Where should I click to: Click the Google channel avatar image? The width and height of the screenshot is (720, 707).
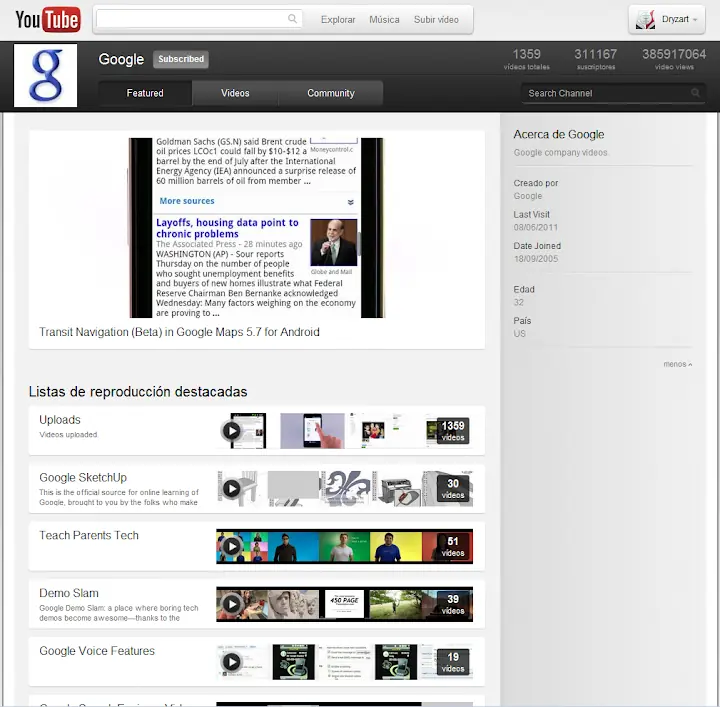point(45,75)
